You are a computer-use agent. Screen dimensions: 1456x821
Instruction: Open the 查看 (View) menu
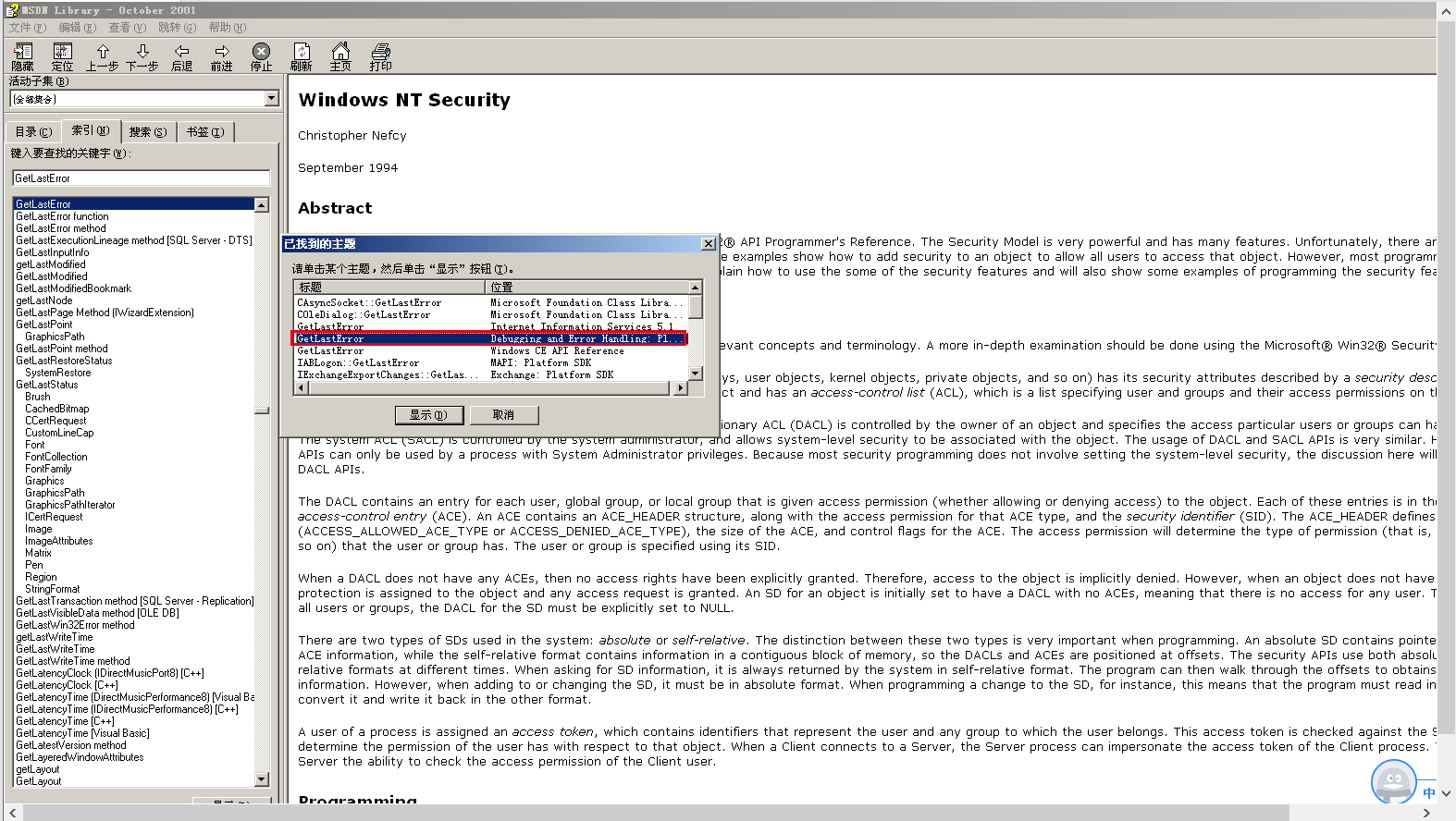128,28
